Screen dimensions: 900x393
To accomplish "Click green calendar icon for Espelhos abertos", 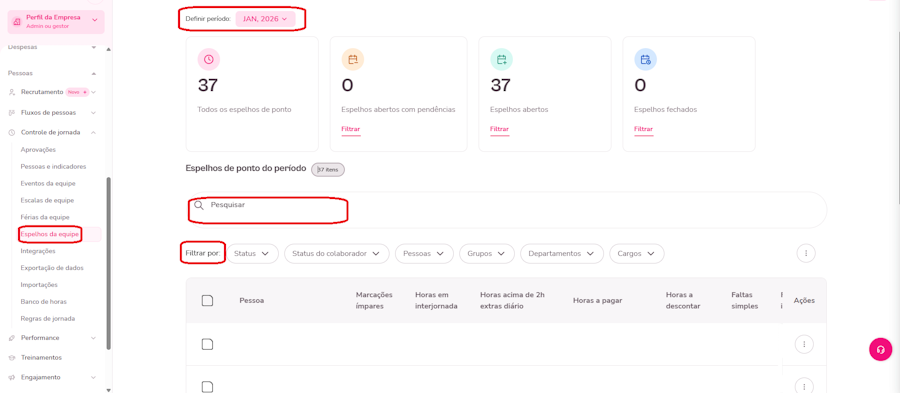I will 502,59.
